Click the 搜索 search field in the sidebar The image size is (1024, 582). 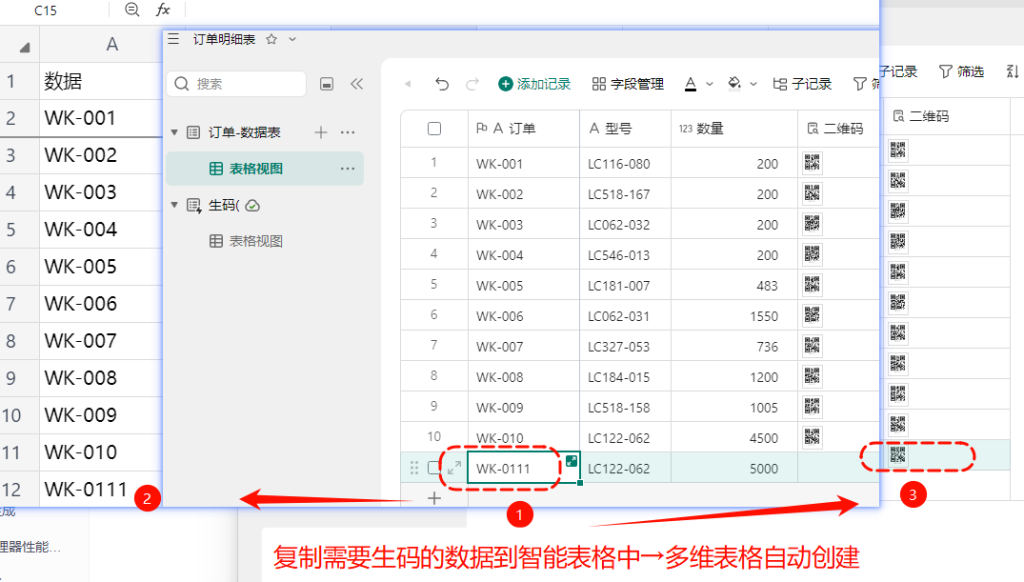click(237, 84)
